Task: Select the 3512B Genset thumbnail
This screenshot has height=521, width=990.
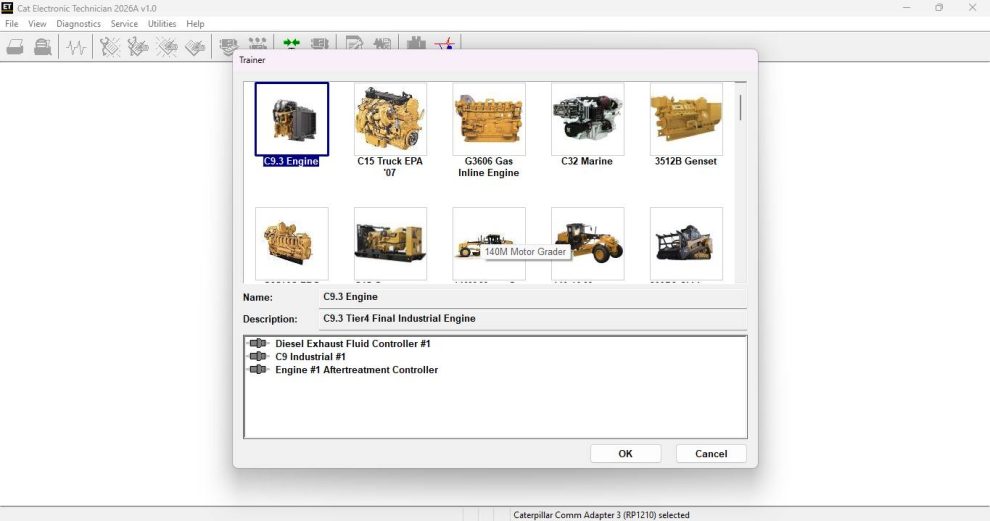Action: pyautogui.click(x=686, y=119)
